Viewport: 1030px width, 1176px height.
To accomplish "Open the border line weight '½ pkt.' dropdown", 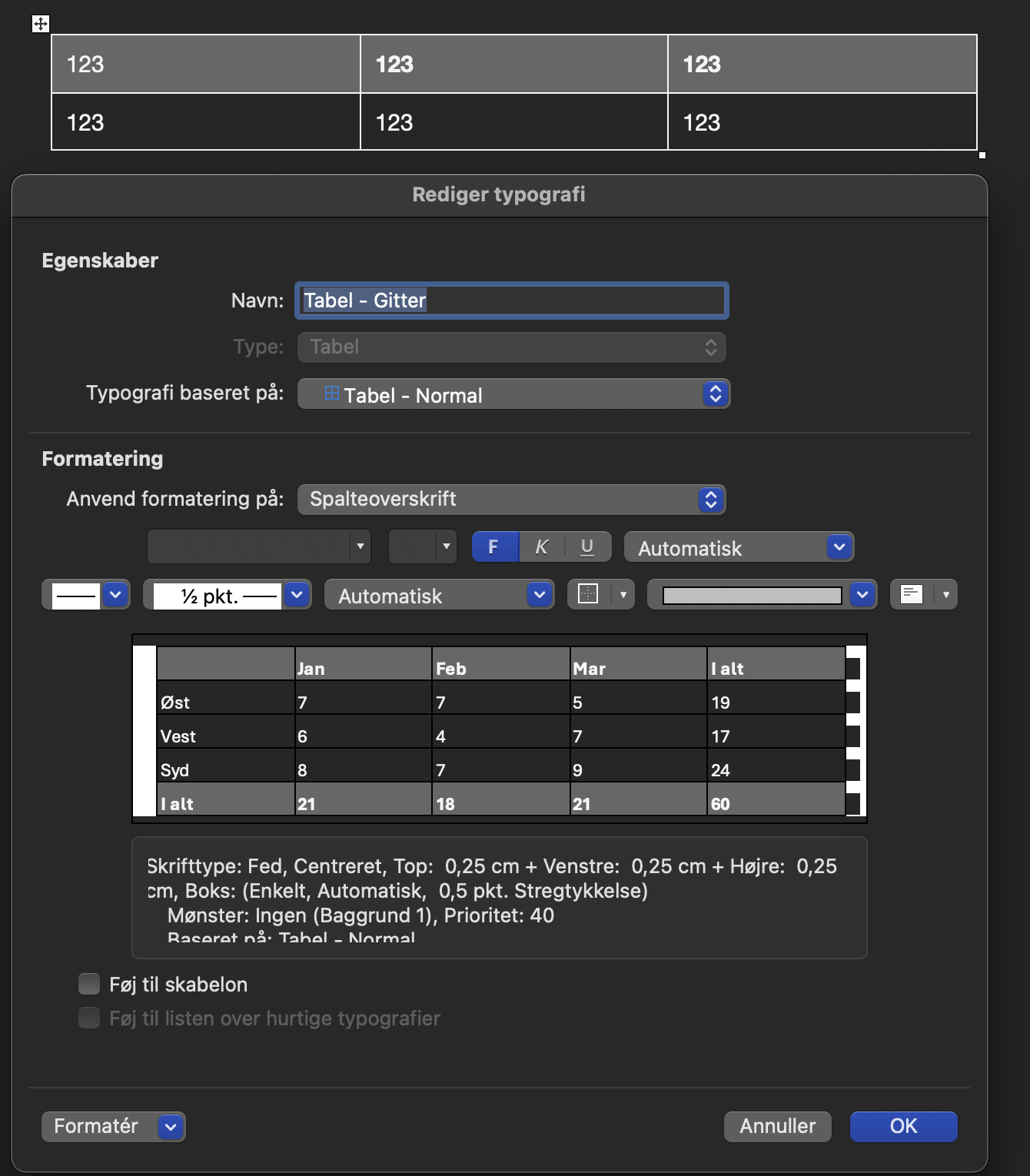I will (297, 594).
